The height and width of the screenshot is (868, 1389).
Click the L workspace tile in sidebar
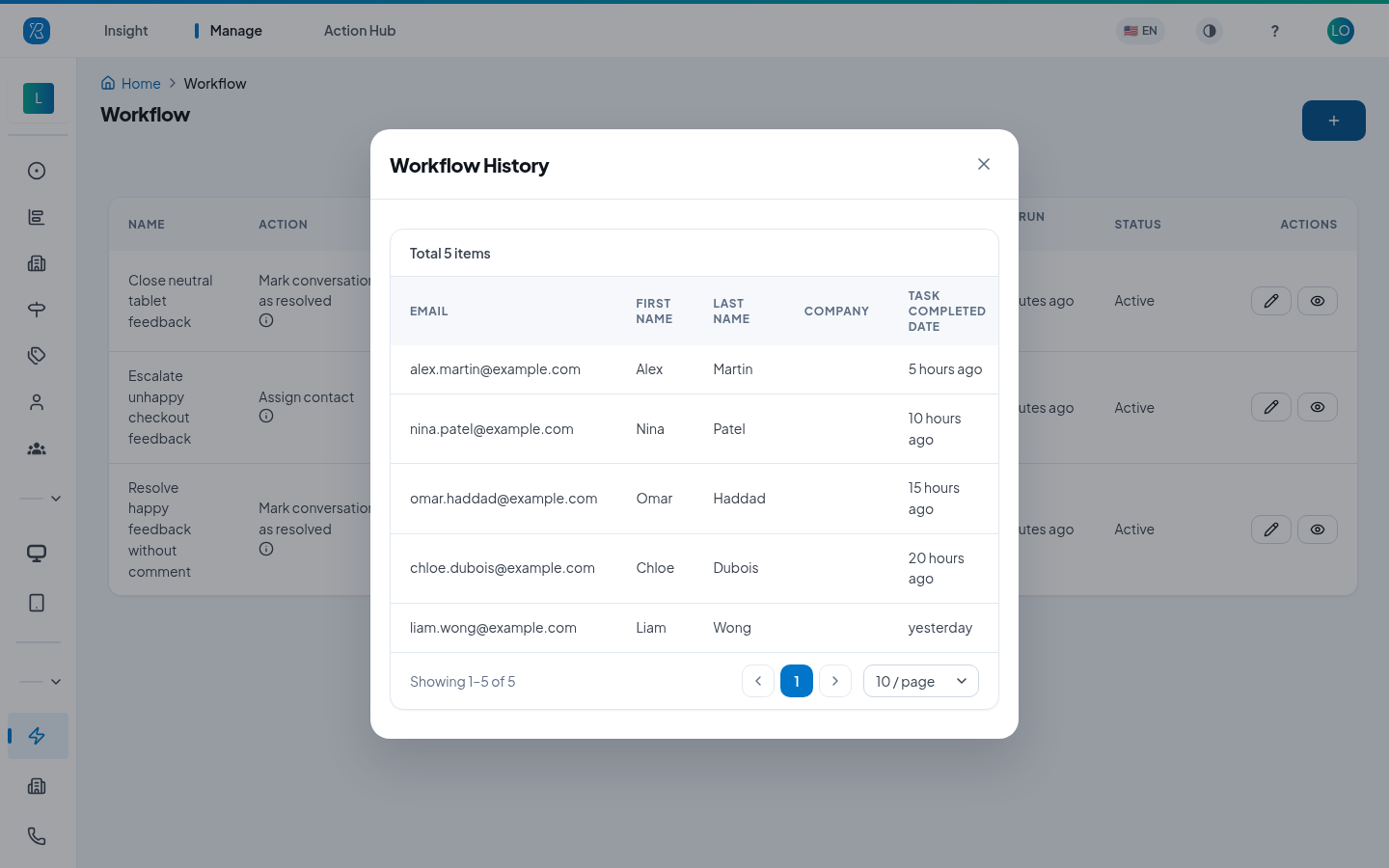point(39,98)
